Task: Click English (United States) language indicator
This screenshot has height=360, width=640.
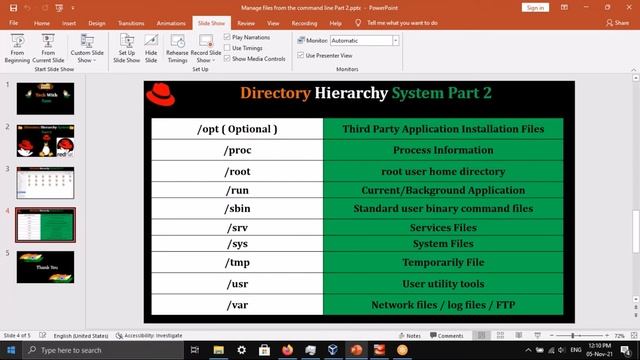Action: tap(81, 336)
